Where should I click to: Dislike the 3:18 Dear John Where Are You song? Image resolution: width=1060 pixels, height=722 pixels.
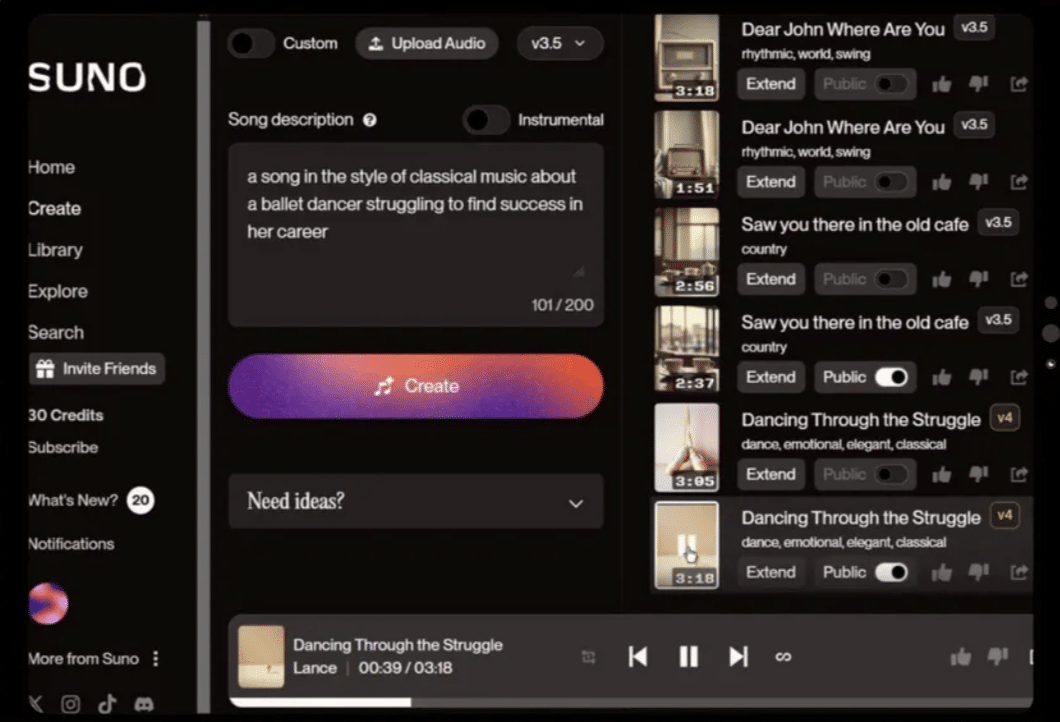[x=978, y=84]
